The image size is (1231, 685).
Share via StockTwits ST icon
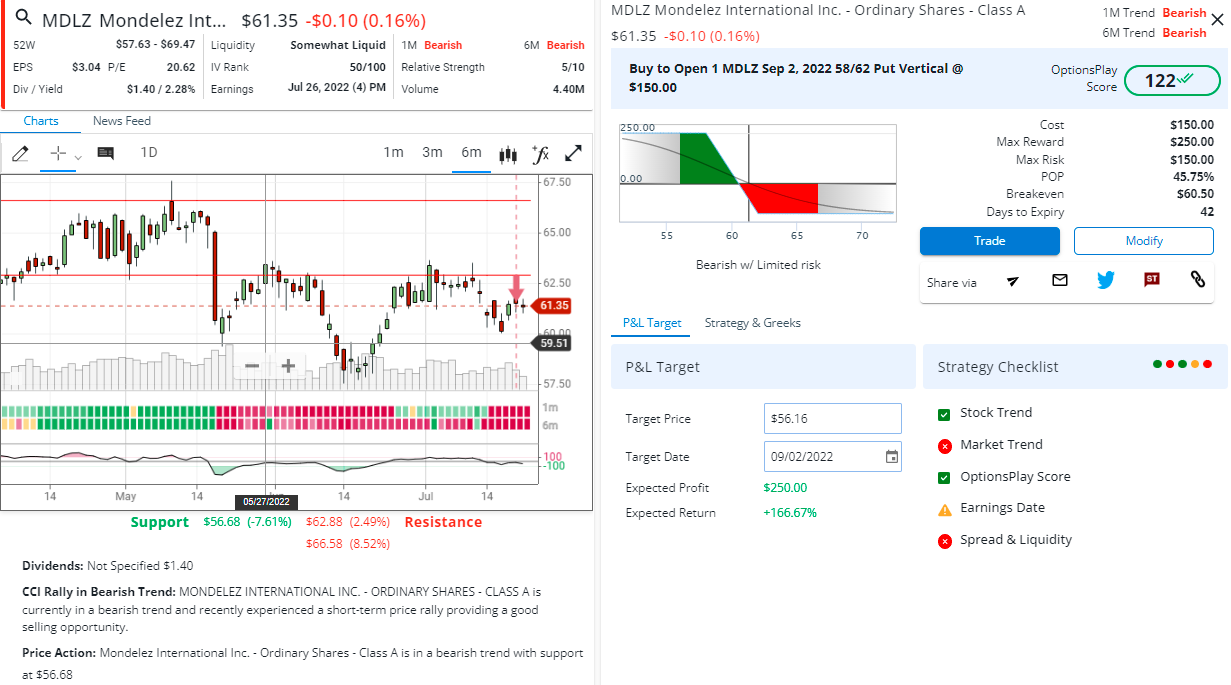(1152, 280)
